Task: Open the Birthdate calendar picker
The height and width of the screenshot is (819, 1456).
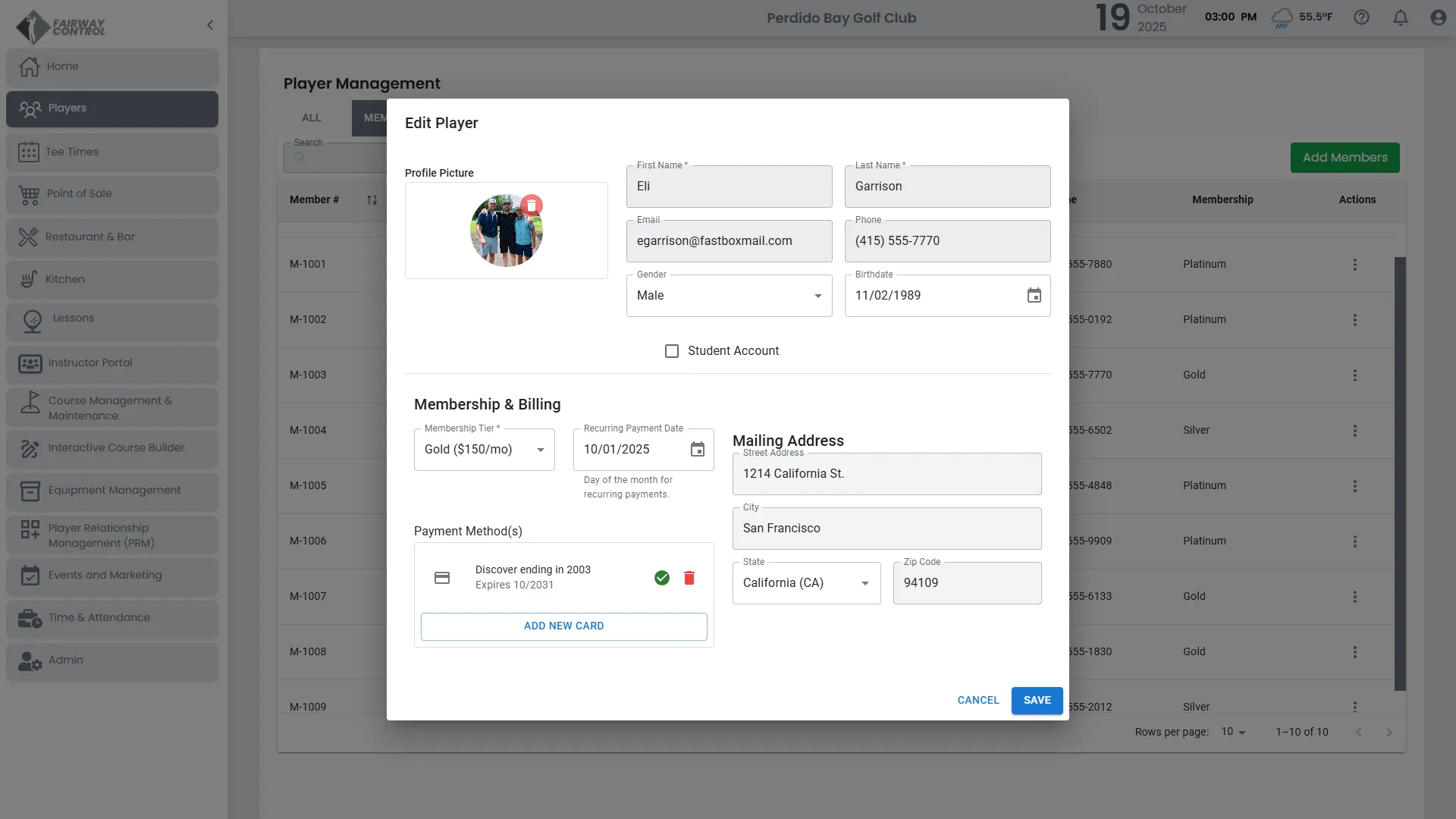Action: click(1034, 296)
